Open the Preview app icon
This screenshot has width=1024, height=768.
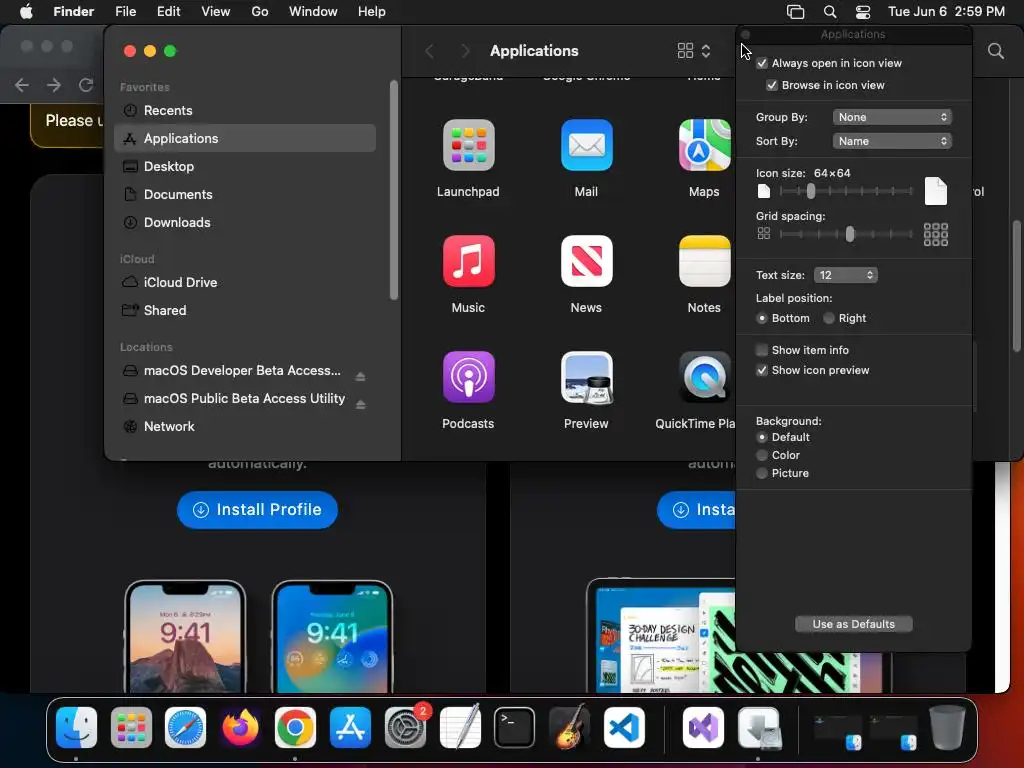click(x=586, y=377)
